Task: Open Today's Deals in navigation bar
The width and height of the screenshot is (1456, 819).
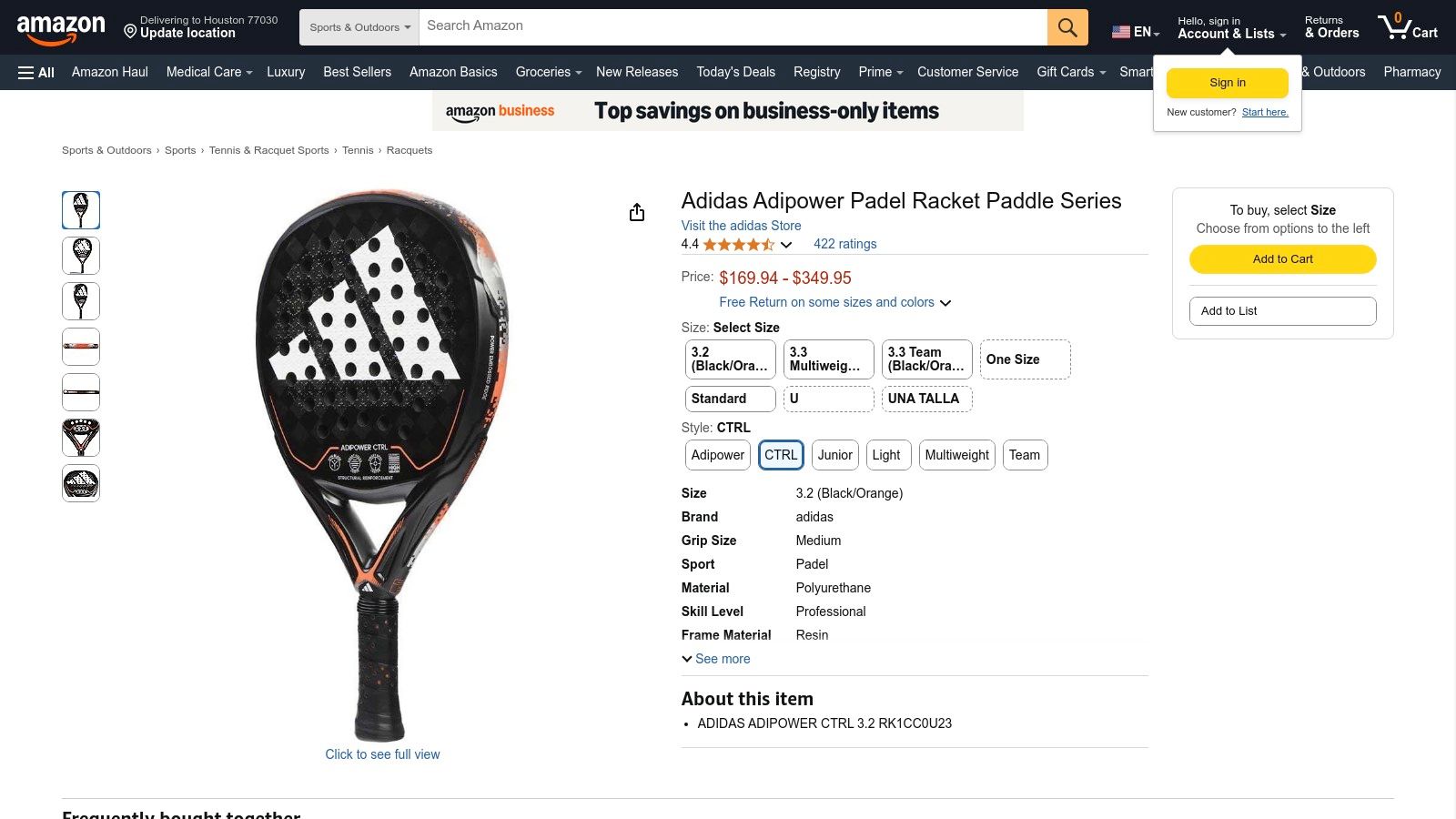Action: (735, 72)
